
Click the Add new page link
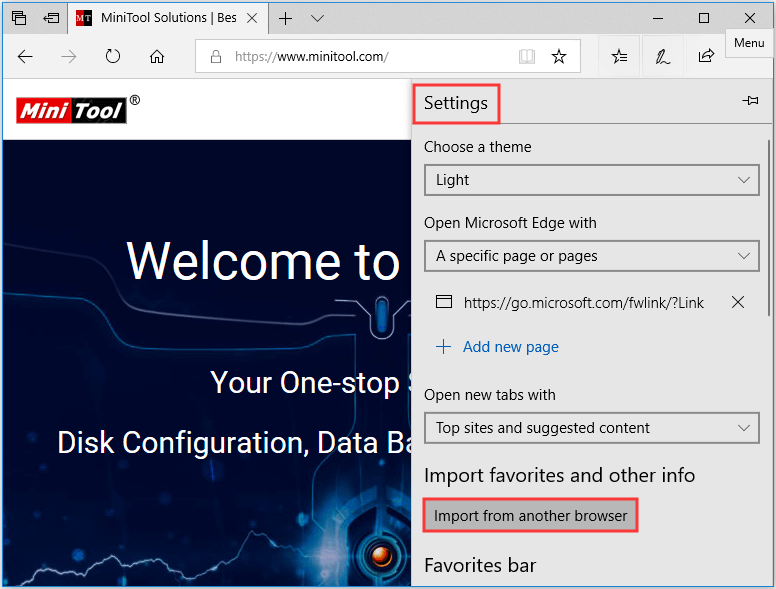click(510, 347)
